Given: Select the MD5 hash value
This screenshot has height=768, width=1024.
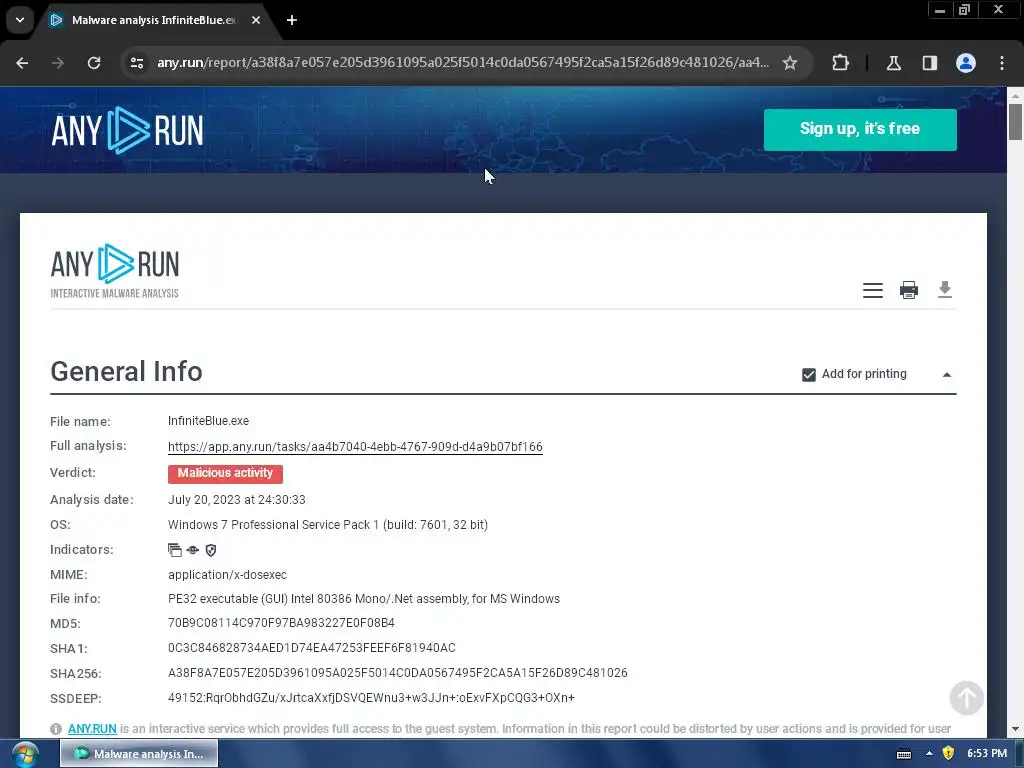Looking at the screenshot, I should pyautogui.click(x=281, y=623).
